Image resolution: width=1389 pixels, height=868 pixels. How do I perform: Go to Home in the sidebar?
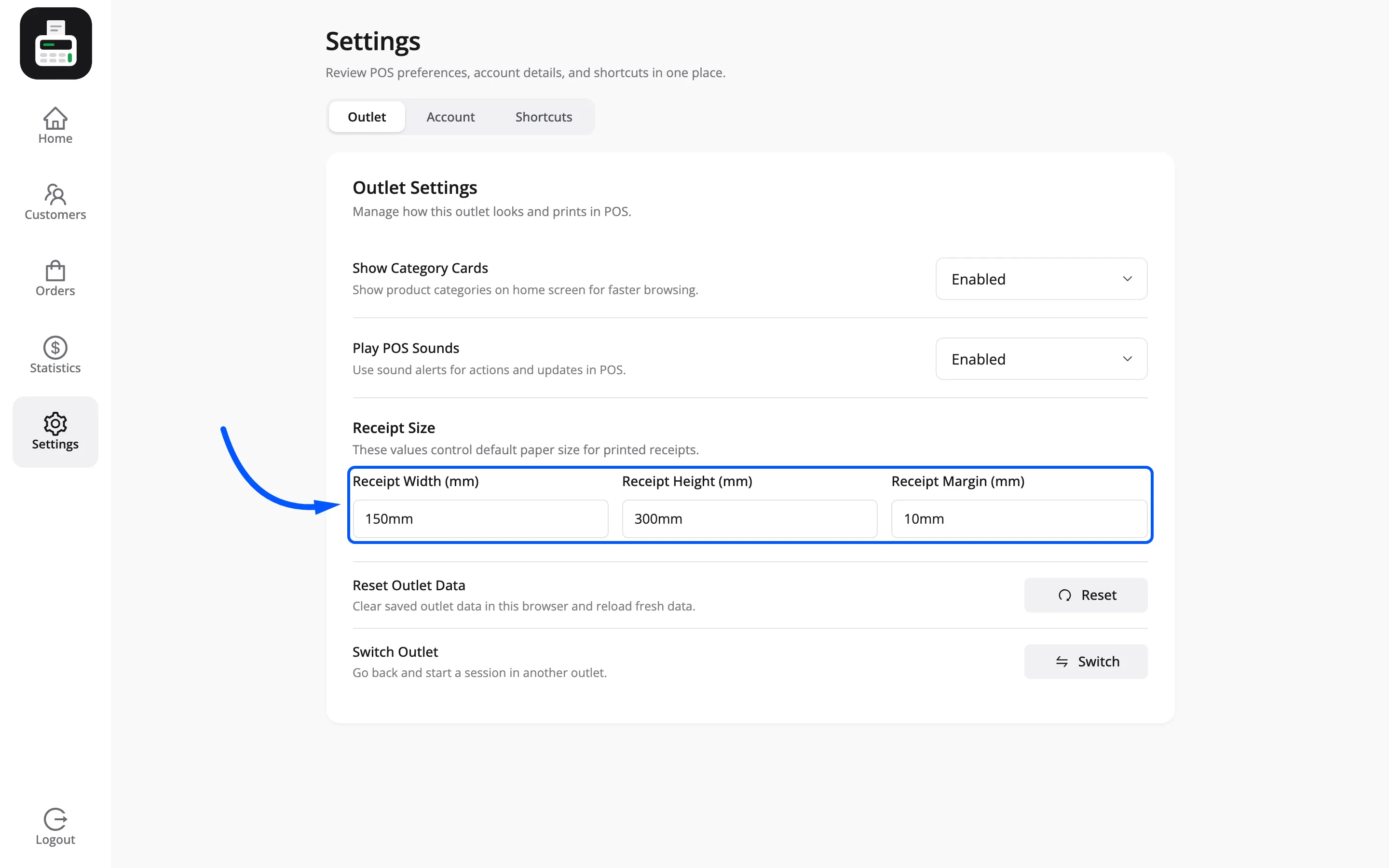[55, 126]
